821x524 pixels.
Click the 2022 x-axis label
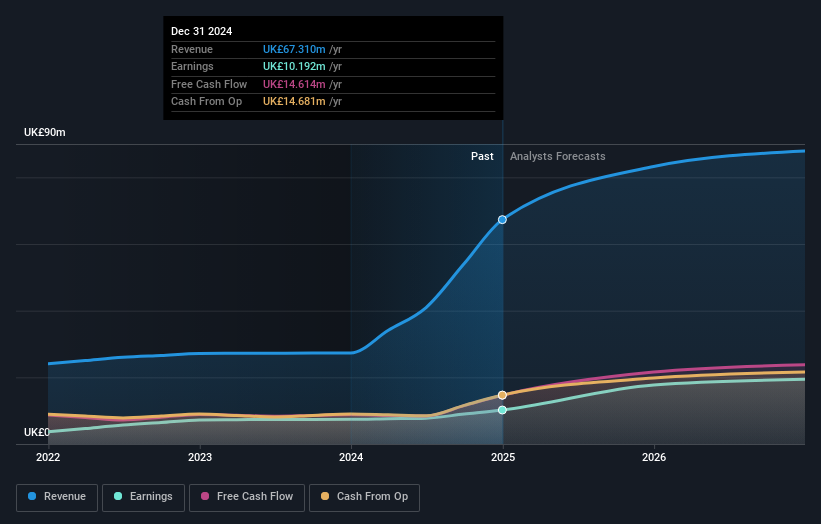point(48,458)
